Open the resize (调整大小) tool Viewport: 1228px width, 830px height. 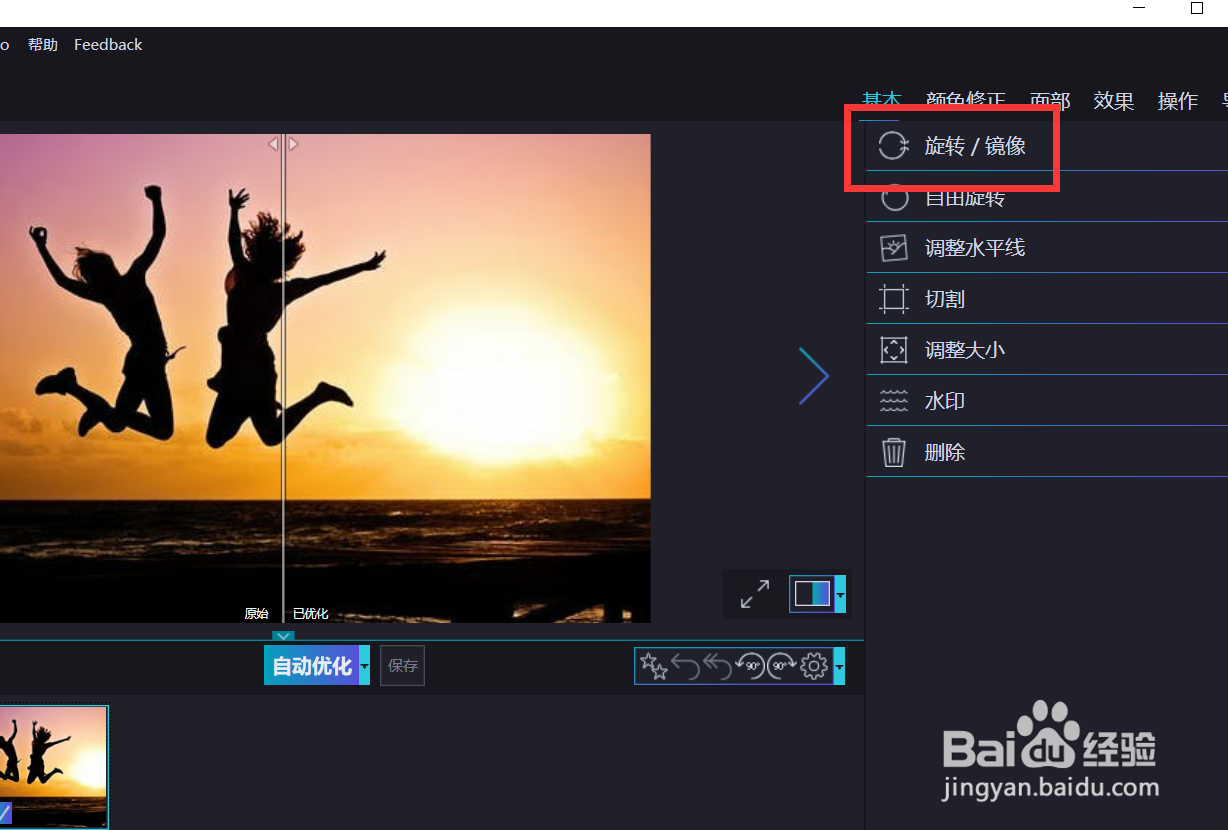(x=1046, y=350)
